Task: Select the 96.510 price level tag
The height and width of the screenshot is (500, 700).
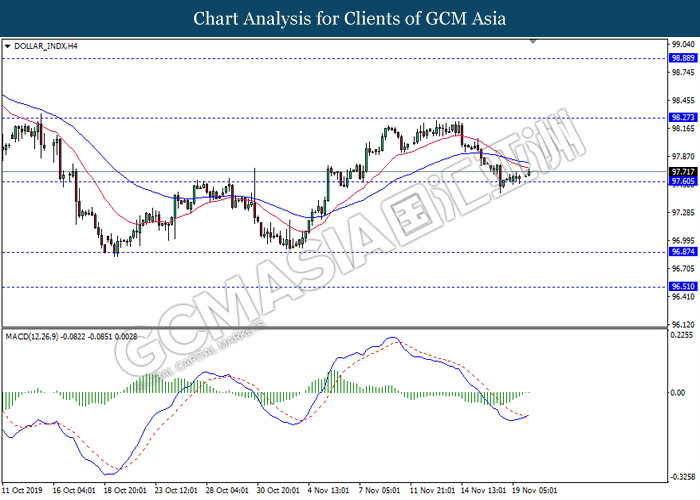Action: click(x=682, y=286)
